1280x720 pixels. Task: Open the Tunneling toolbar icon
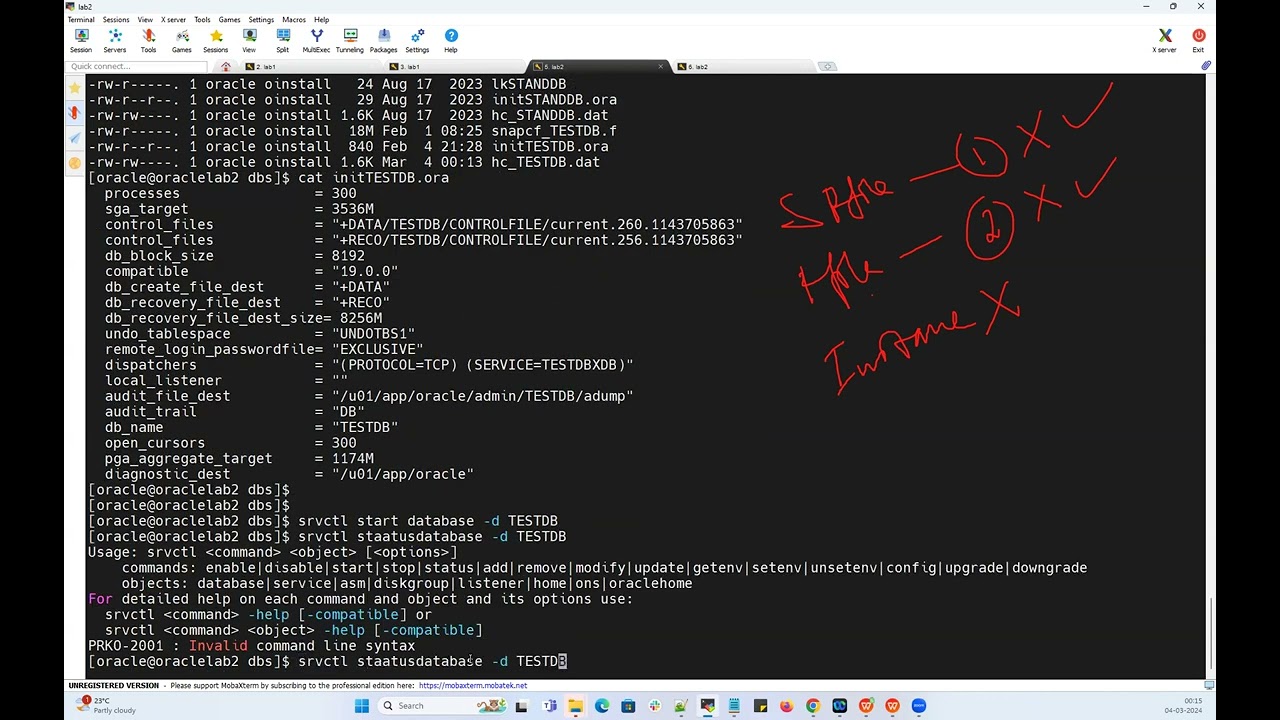click(350, 40)
